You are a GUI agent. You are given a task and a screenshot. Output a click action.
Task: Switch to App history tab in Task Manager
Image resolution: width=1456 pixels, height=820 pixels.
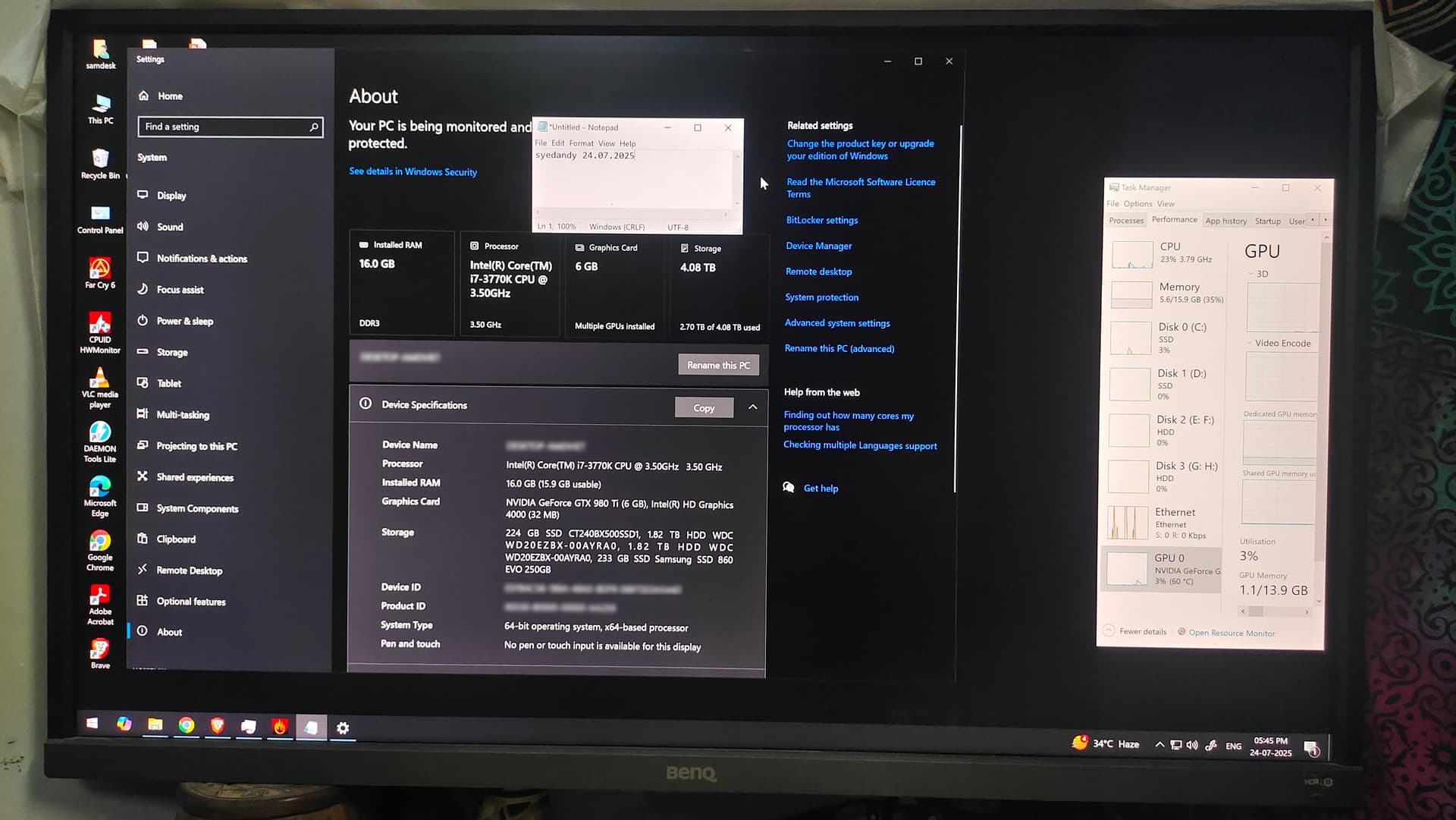point(1225,221)
